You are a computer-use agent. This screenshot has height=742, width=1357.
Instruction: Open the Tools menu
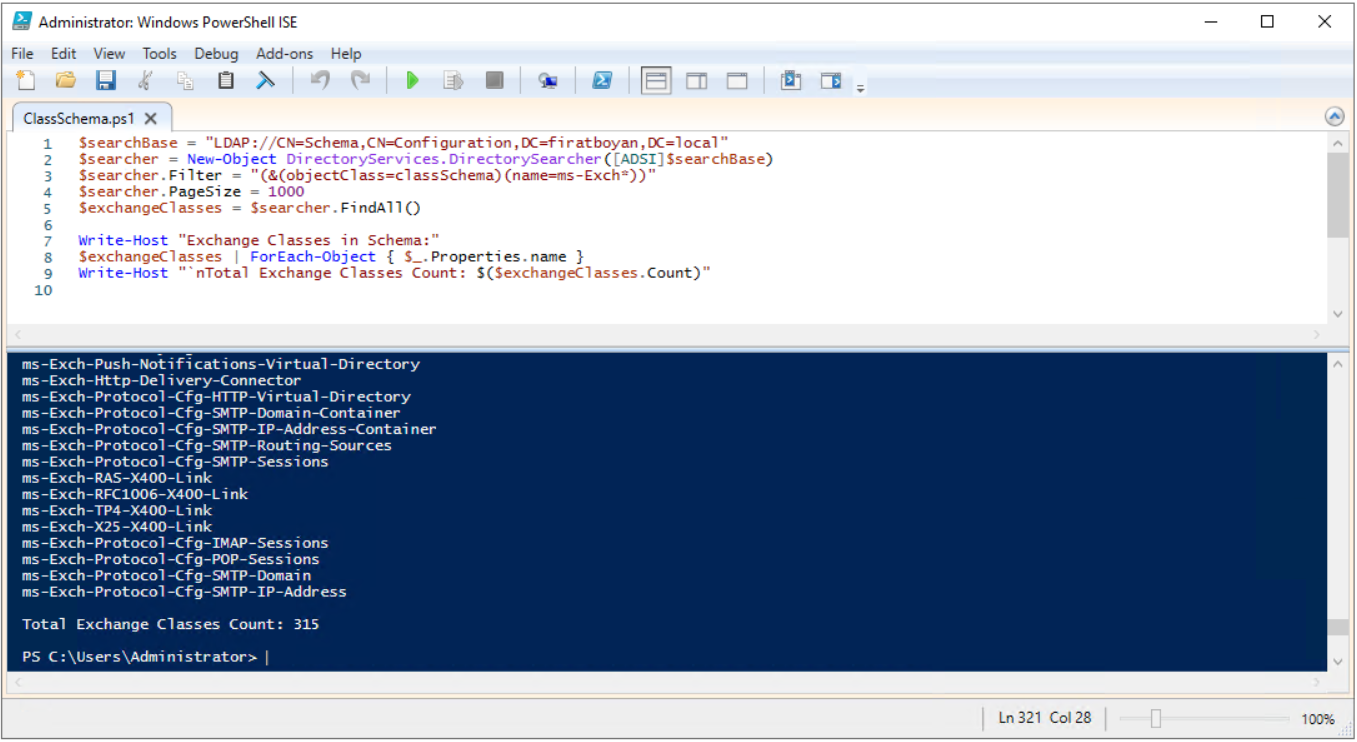pyautogui.click(x=159, y=54)
